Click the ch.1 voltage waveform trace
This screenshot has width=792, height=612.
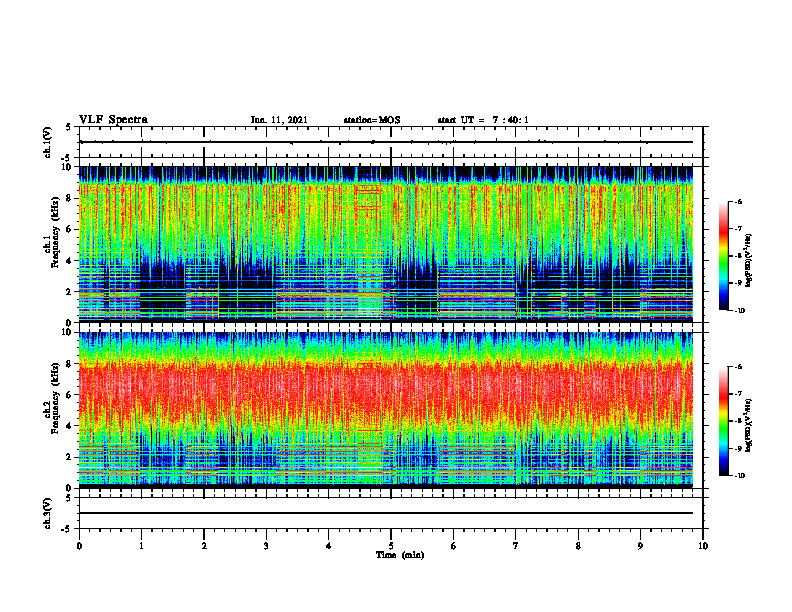386,142
